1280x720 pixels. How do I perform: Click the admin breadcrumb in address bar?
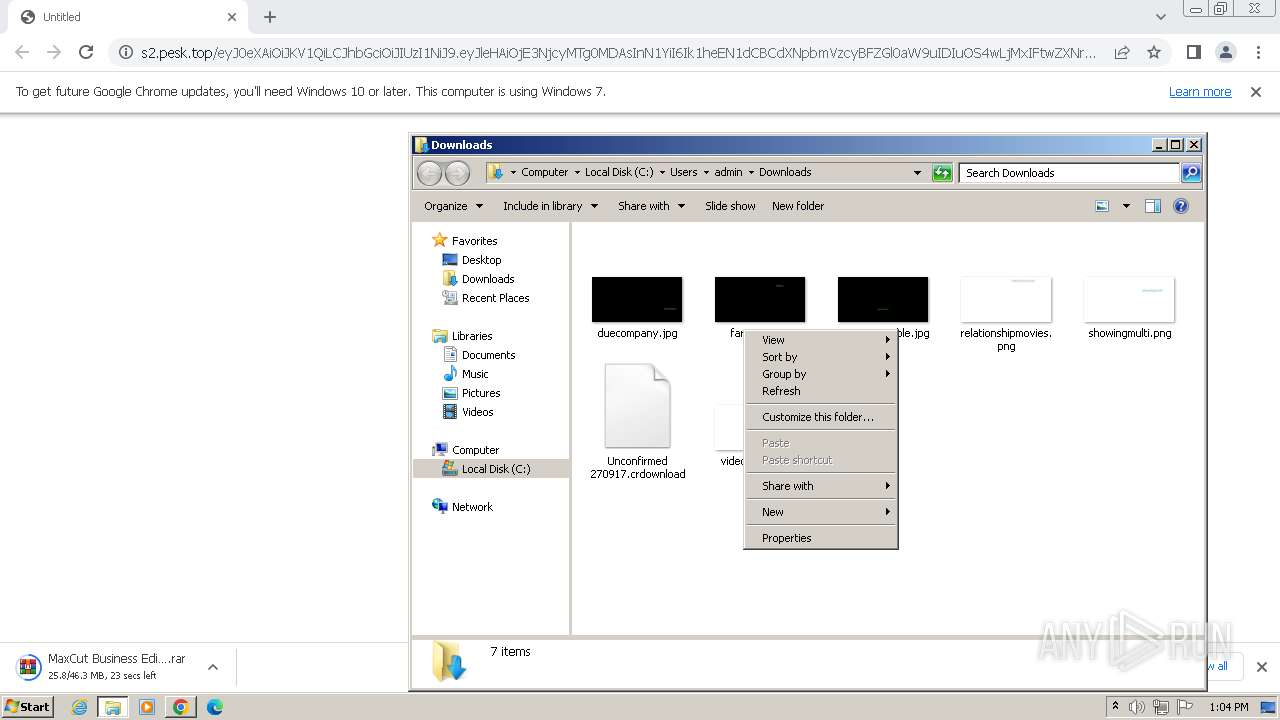pyautogui.click(x=728, y=172)
